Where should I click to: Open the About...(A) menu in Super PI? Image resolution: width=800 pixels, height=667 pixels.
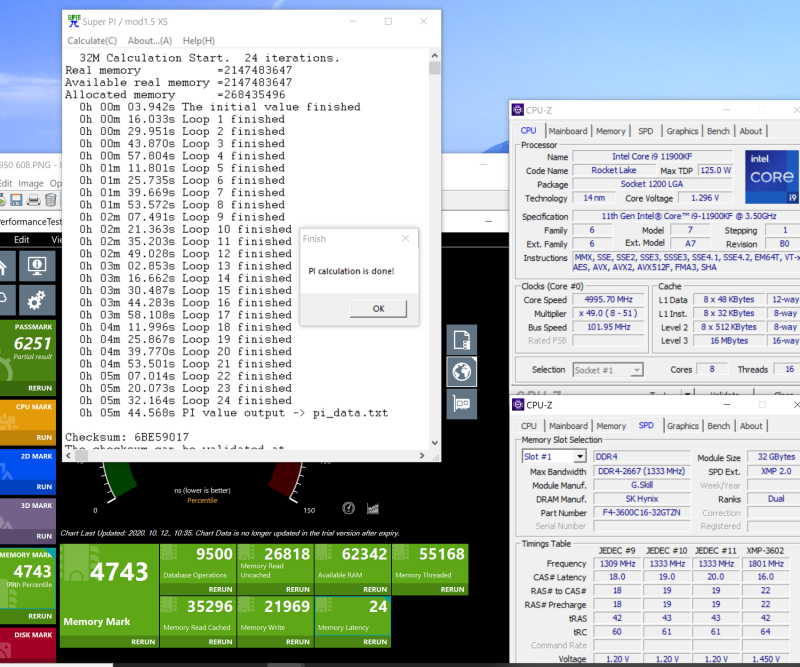click(149, 41)
